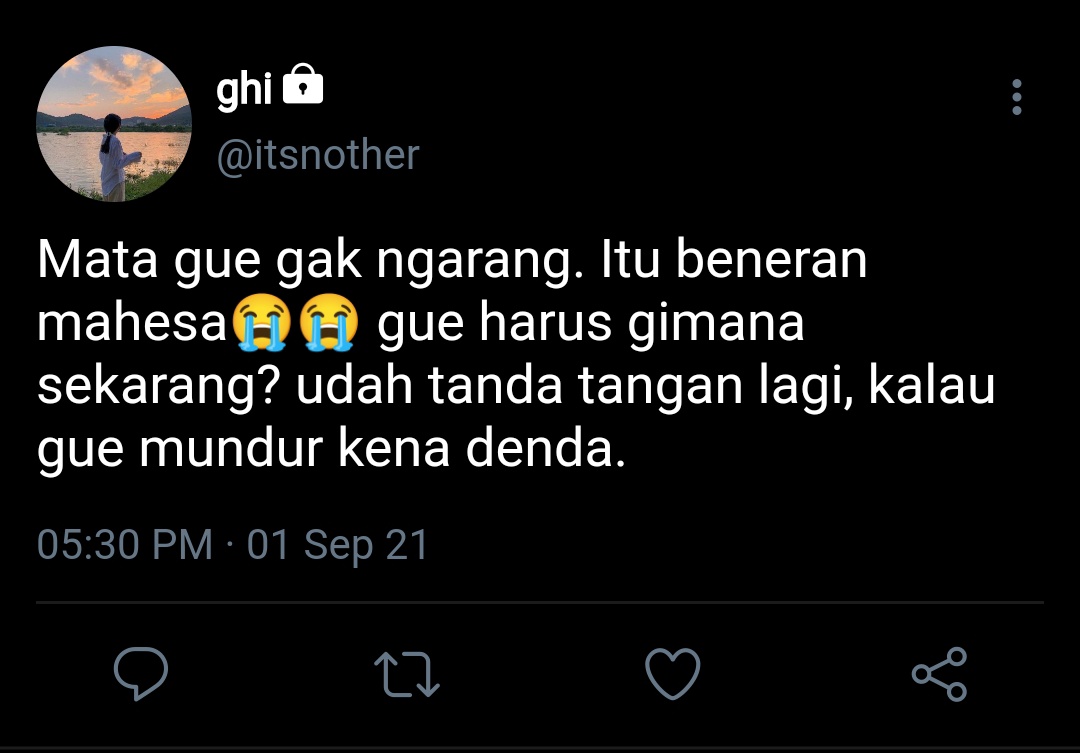Open the share icon below the tweet

coord(939,674)
